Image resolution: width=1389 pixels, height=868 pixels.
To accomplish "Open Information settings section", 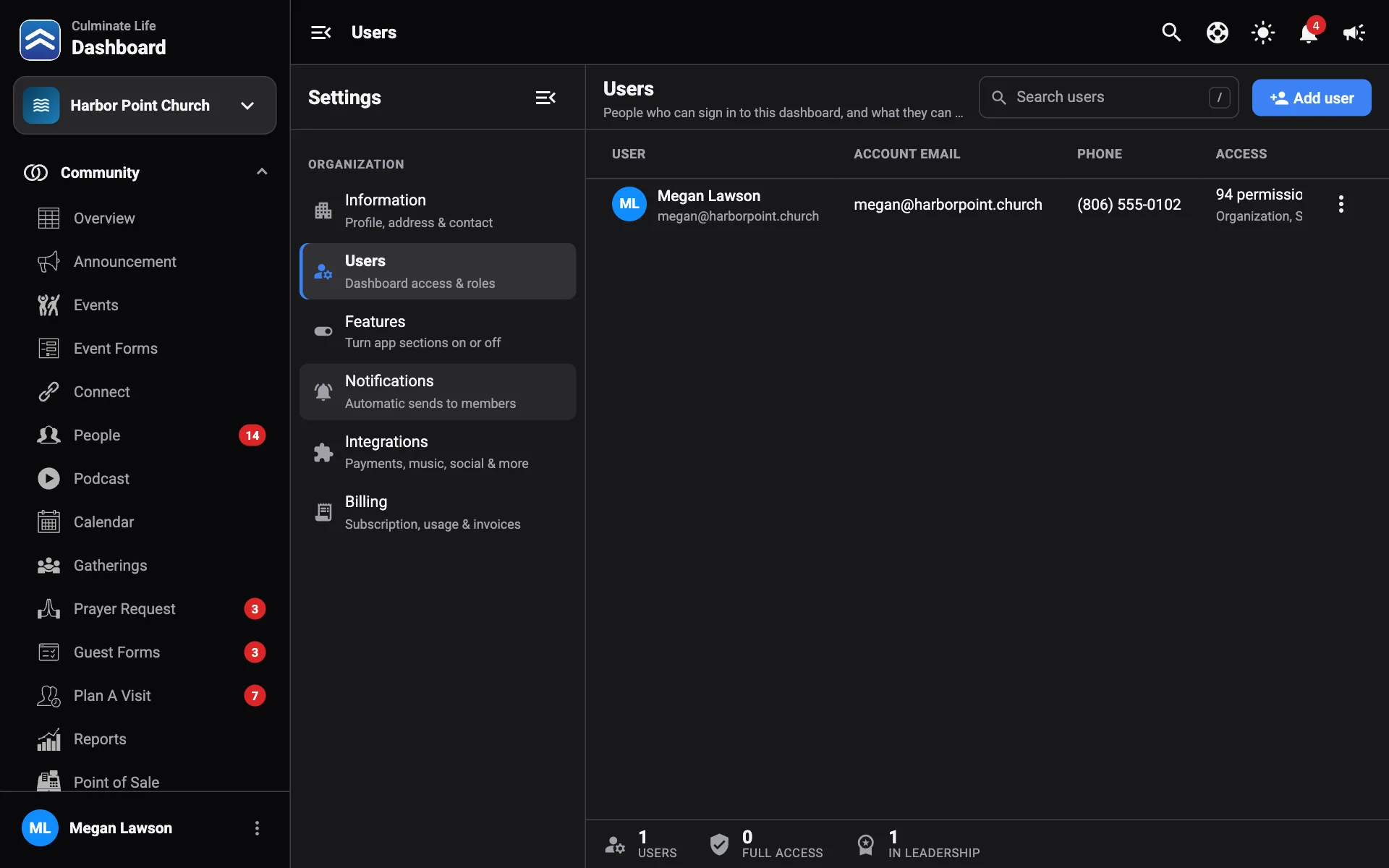I will pyautogui.click(x=438, y=210).
